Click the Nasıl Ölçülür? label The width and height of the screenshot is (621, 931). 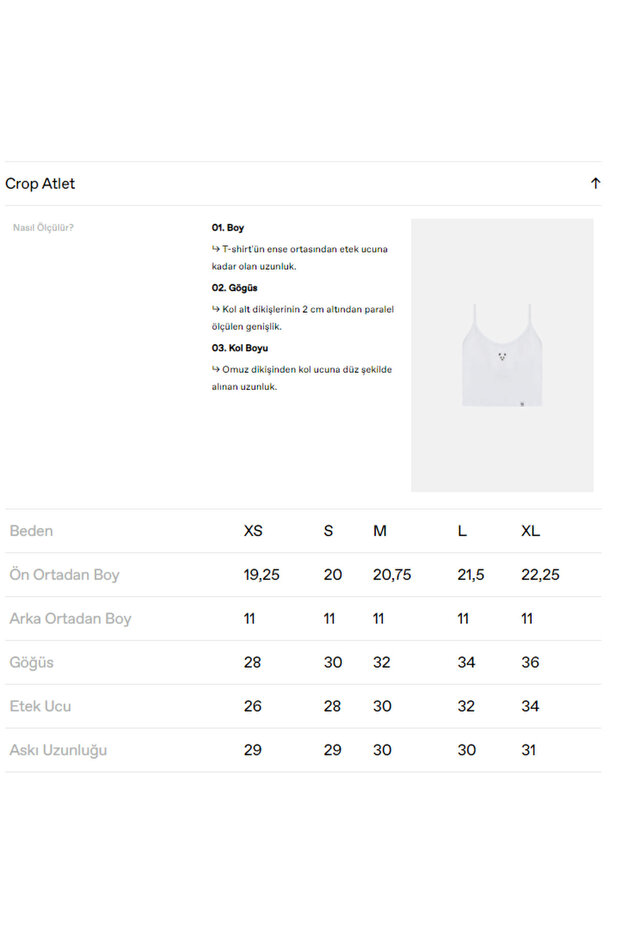[x=43, y=227]
